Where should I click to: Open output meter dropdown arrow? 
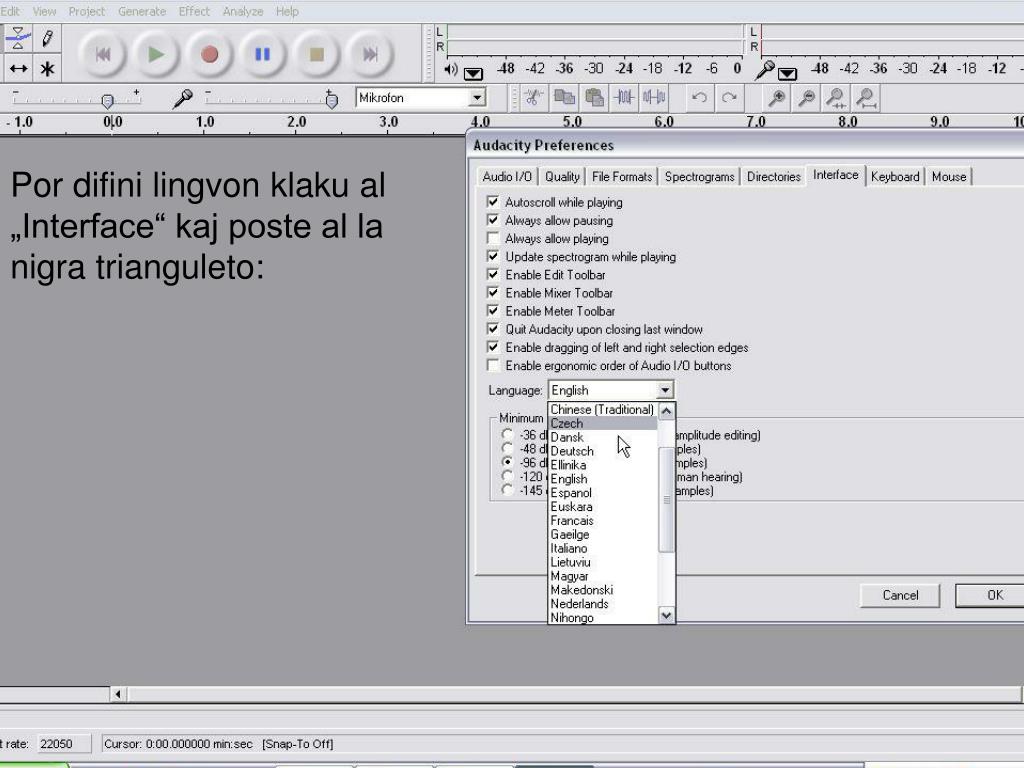click(473, 73)
